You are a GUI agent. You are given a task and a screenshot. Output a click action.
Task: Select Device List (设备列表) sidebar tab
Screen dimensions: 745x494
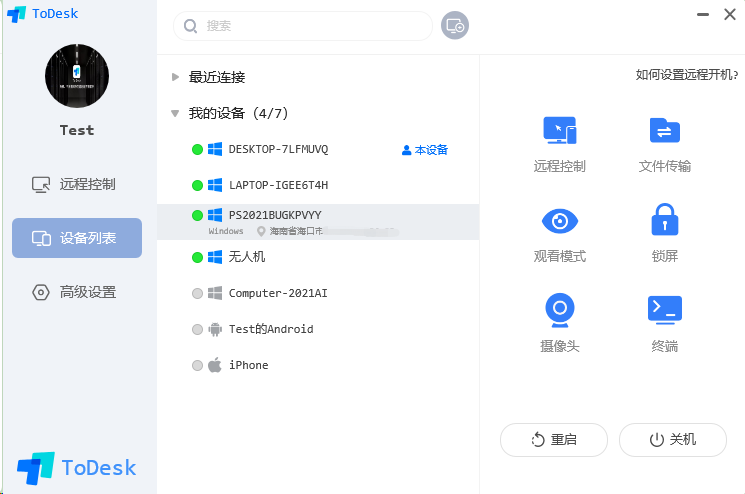[x=77, y=238]
